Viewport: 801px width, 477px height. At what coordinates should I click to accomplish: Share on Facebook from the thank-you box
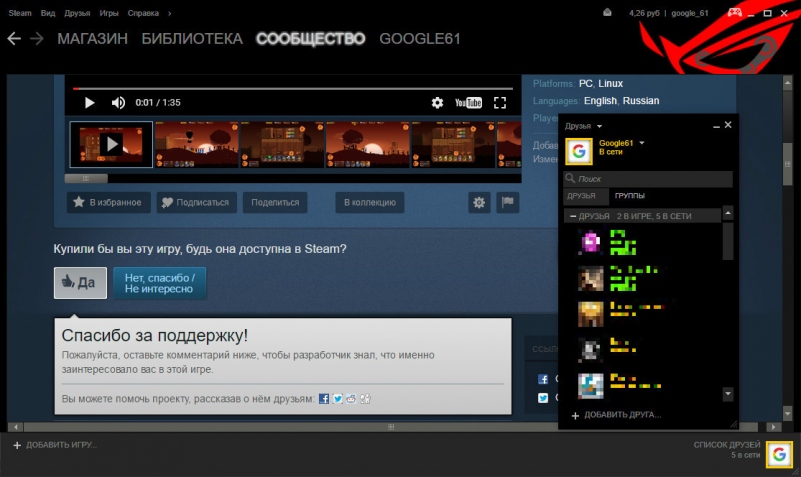[324, 399]
